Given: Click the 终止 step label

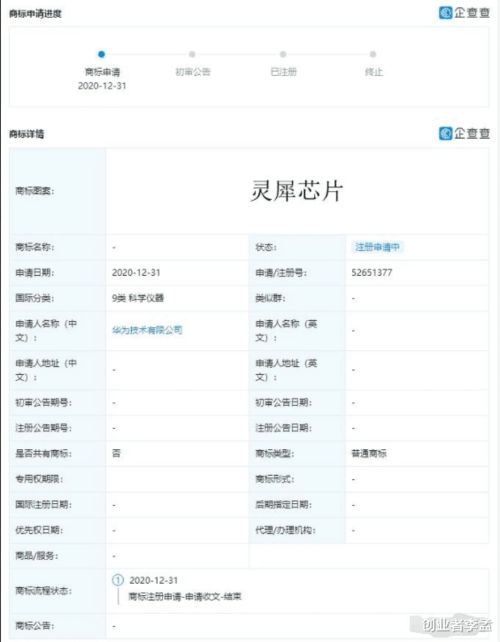Looking at the screenshot, I should 373,72.
